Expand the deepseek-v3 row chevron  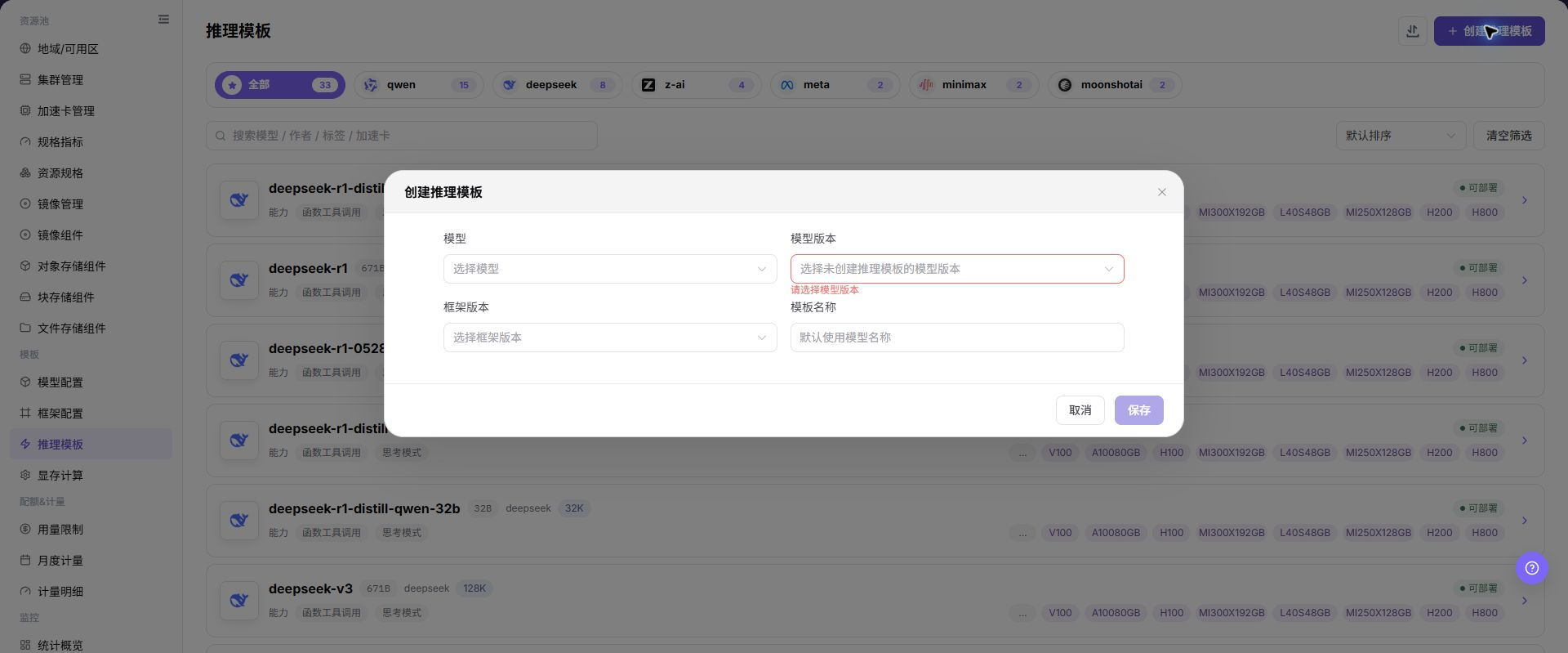tap(1525, 601)
